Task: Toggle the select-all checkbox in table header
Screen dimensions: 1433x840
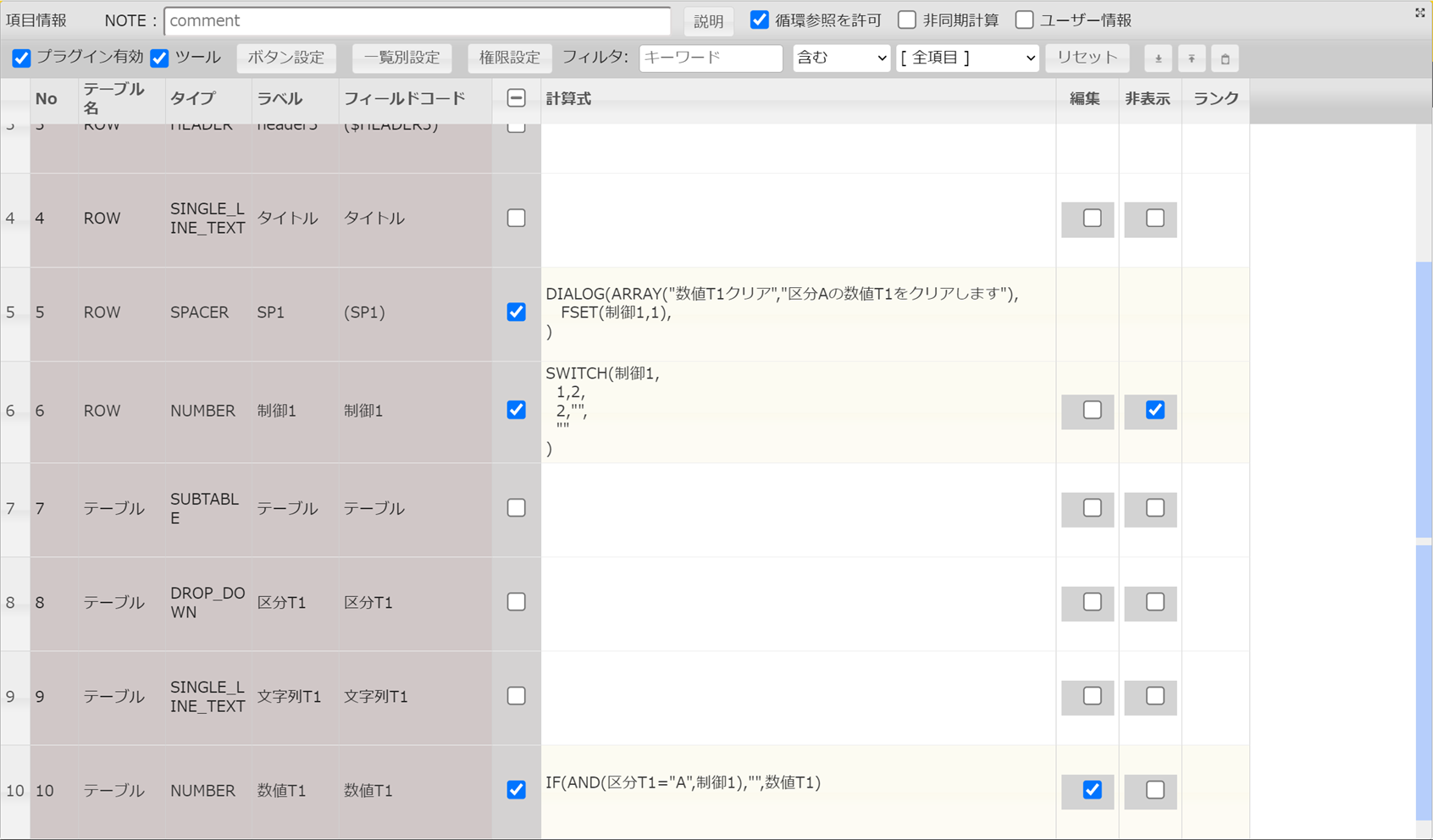Action: [x=516, y=98]
